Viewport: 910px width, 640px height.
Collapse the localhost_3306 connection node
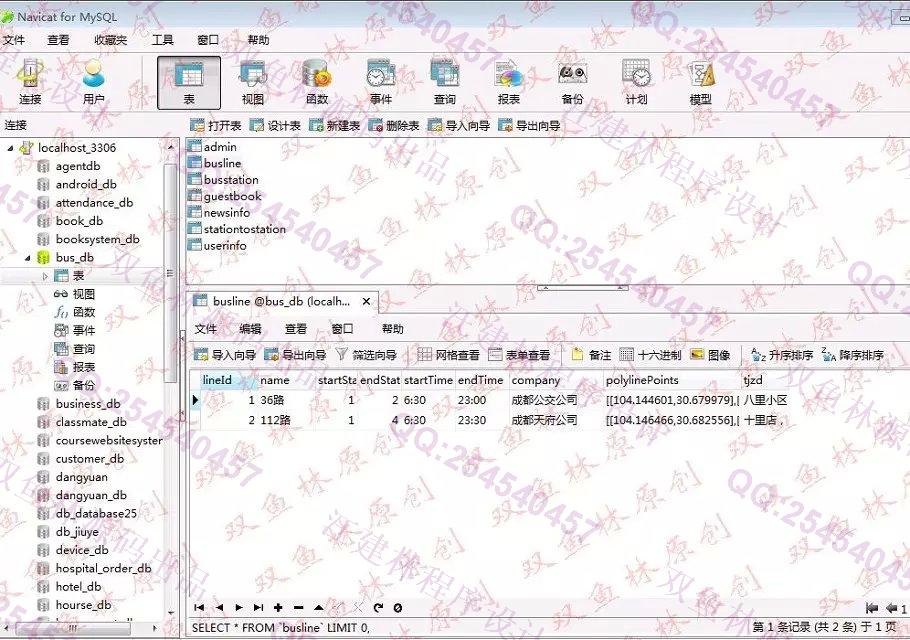tap(10, 148)
